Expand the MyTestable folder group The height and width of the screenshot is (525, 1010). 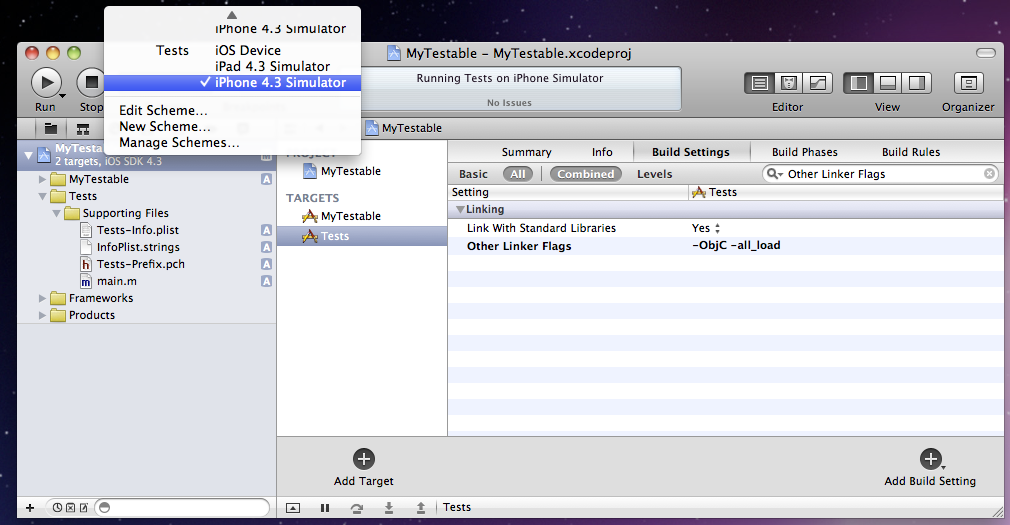coord(43,179)
